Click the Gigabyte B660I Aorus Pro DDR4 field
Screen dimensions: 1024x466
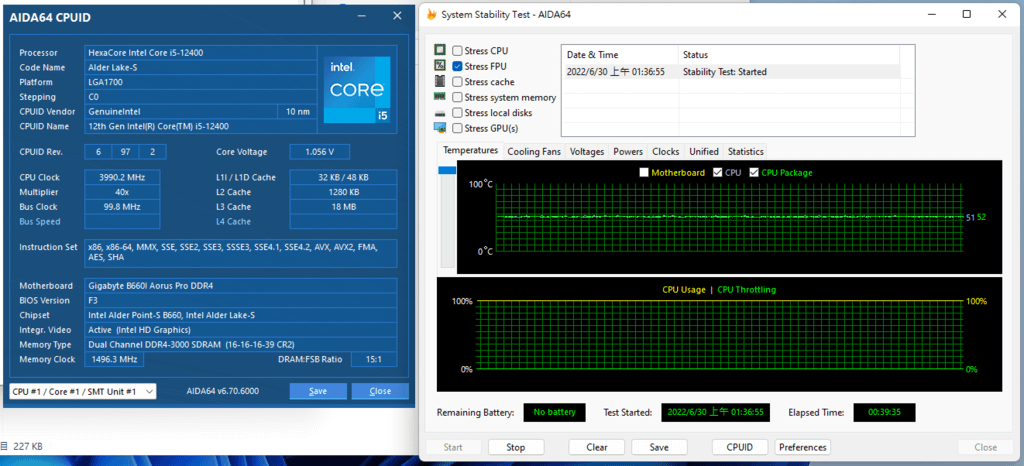241,286
